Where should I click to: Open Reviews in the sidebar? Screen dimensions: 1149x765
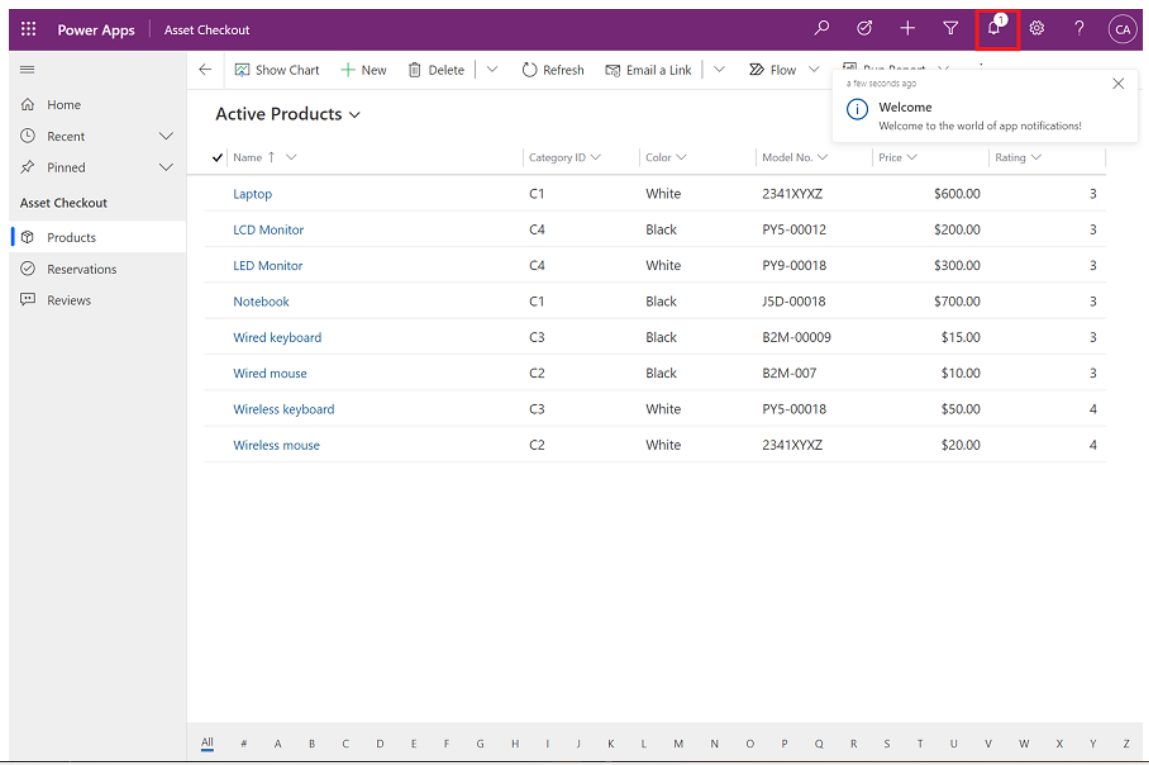point(68,300)
